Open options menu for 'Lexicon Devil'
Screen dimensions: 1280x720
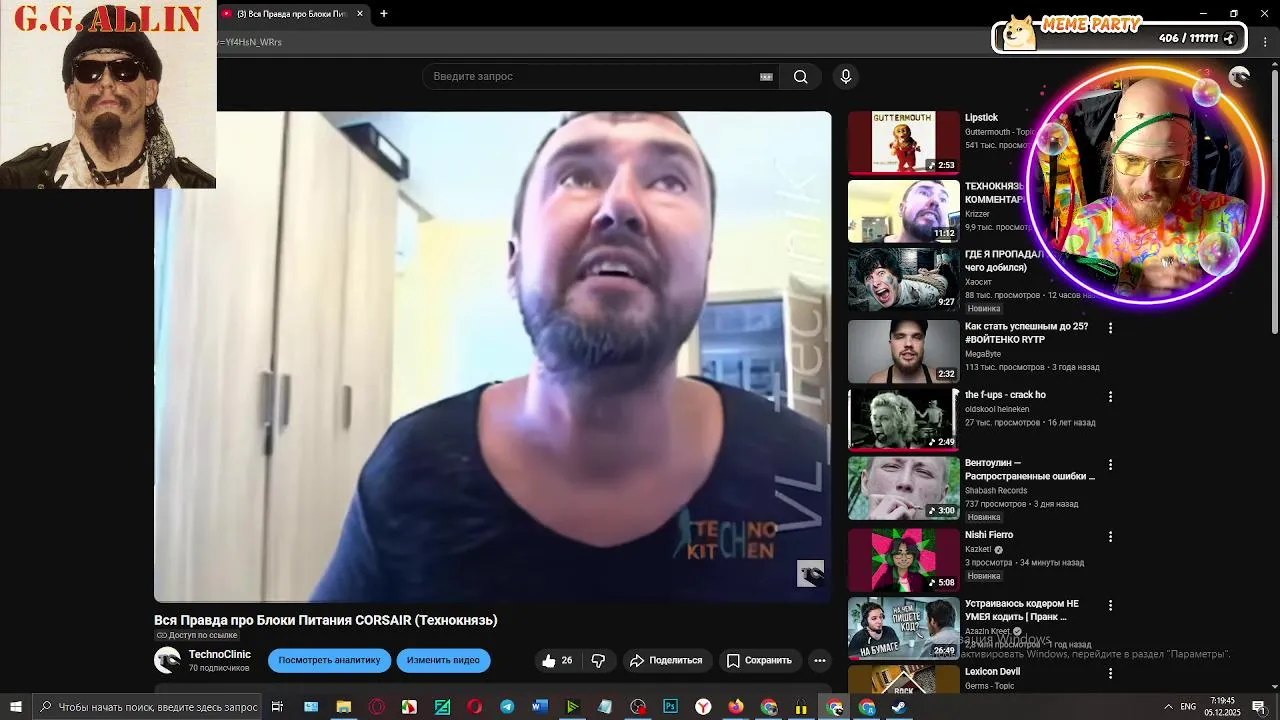coord(1109,674)
